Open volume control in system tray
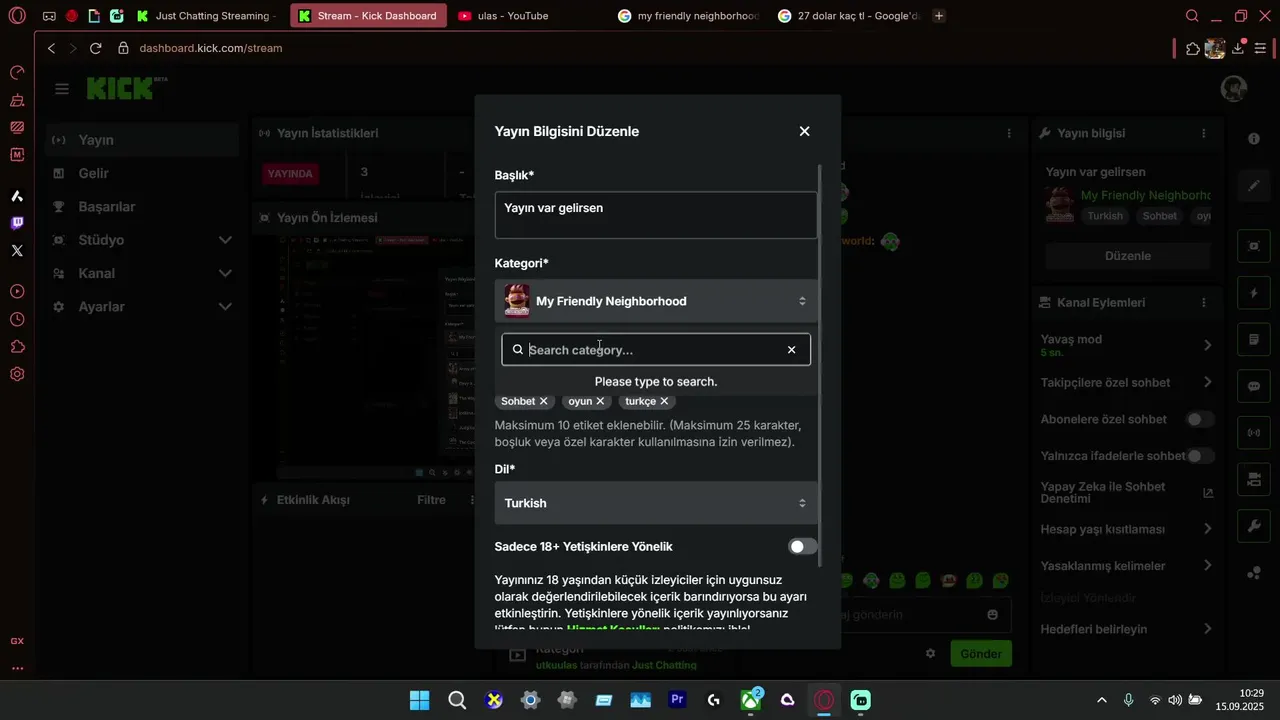The width and height of the screenshot is (1280, 720). tap(1175, 700)
